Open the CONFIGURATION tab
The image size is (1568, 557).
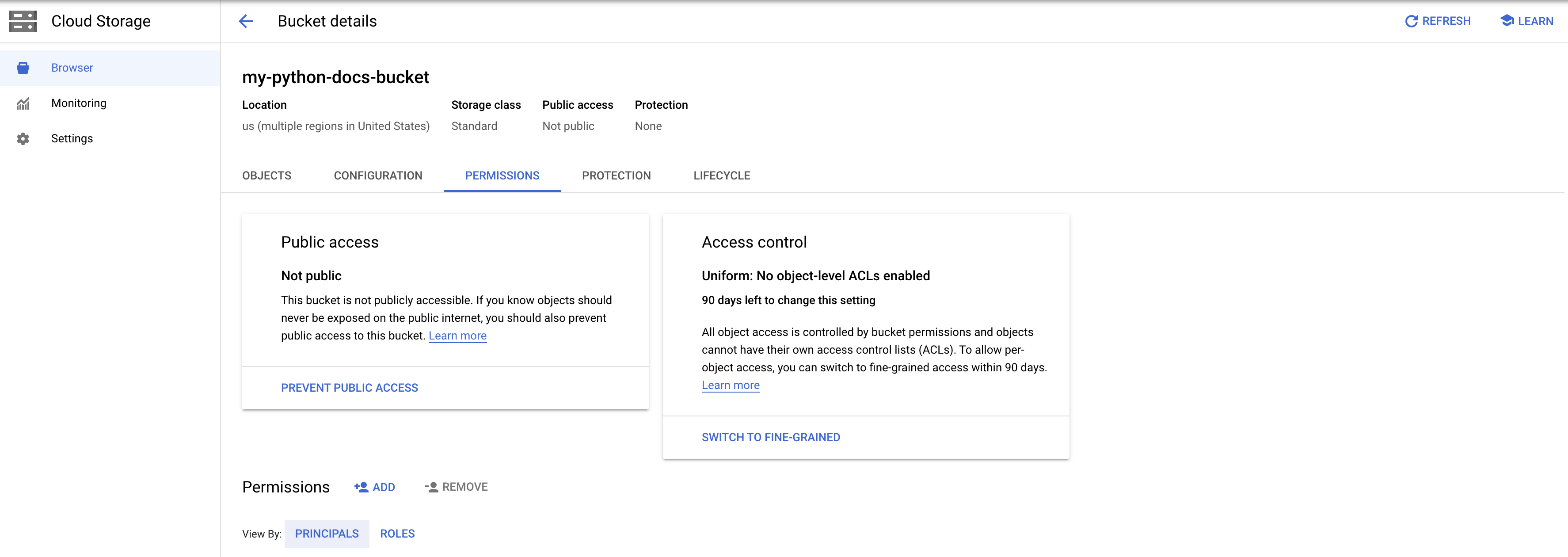click(x=377, y=176)
